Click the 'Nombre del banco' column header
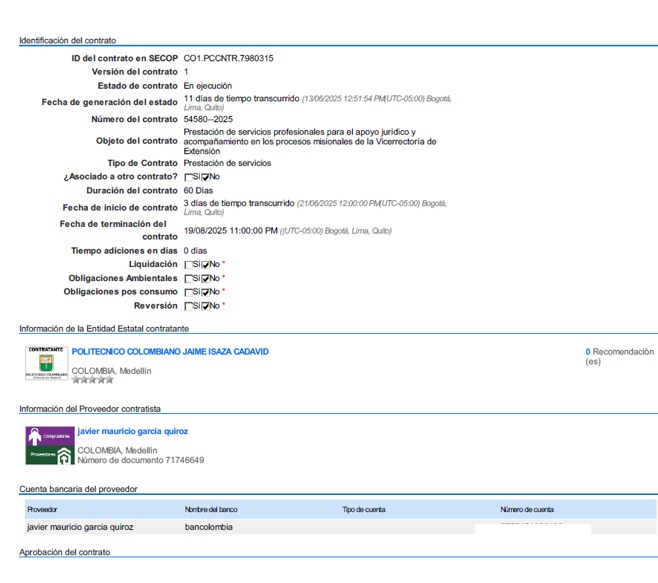Viewport: 658px width, 583px height. pyautogui.click(x=209, y=510)
